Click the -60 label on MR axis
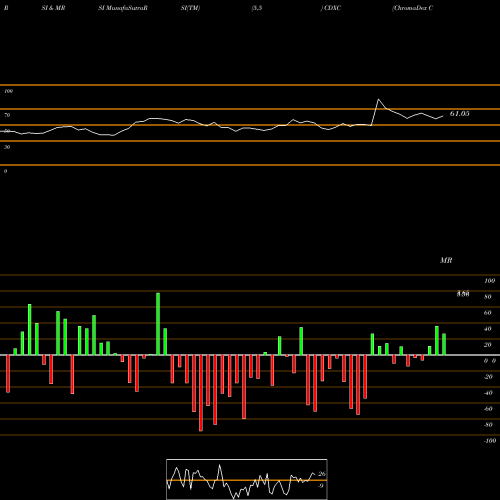This screenshot has width=500, height=500. (x=488, y=409)
